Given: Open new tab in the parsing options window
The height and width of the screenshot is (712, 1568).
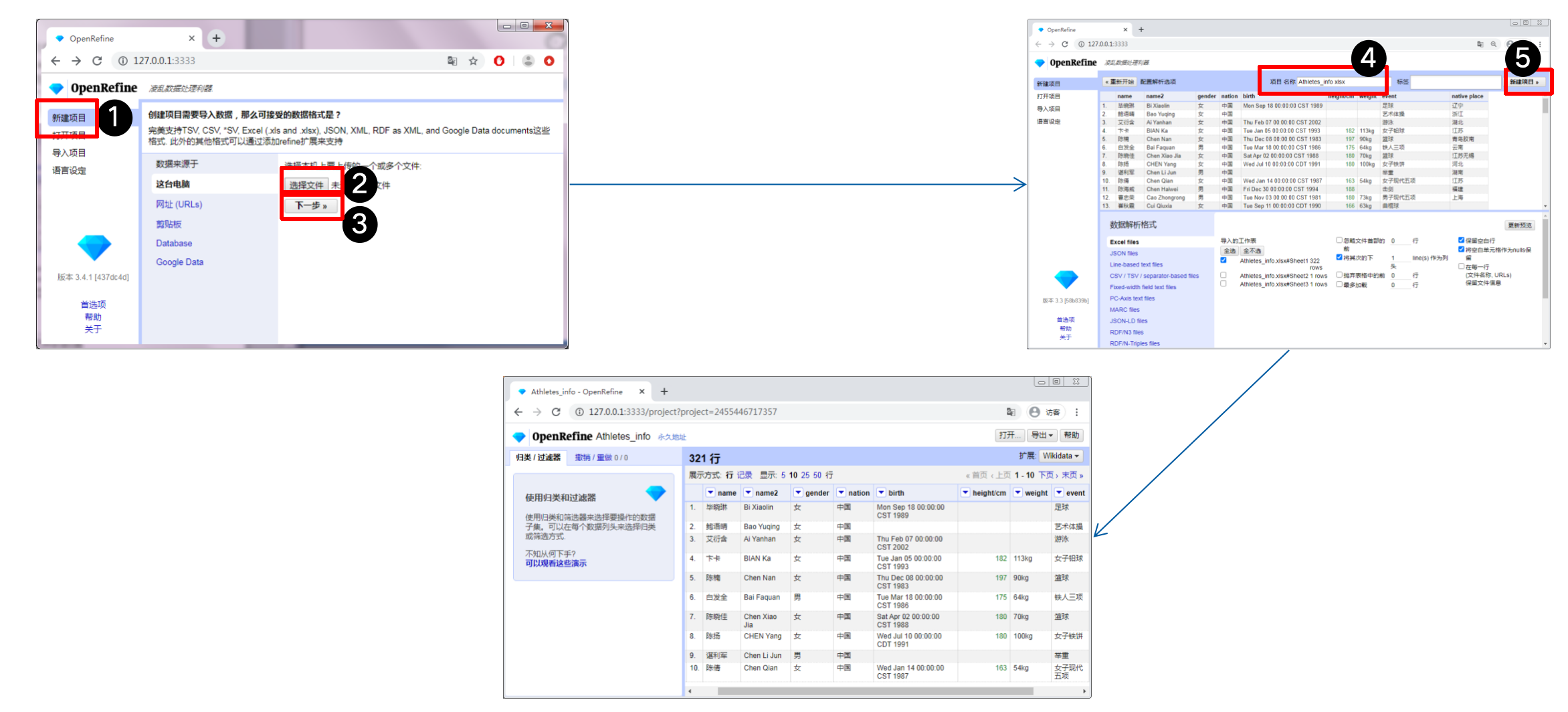Looking at the screenshot, I should 1141,29.
